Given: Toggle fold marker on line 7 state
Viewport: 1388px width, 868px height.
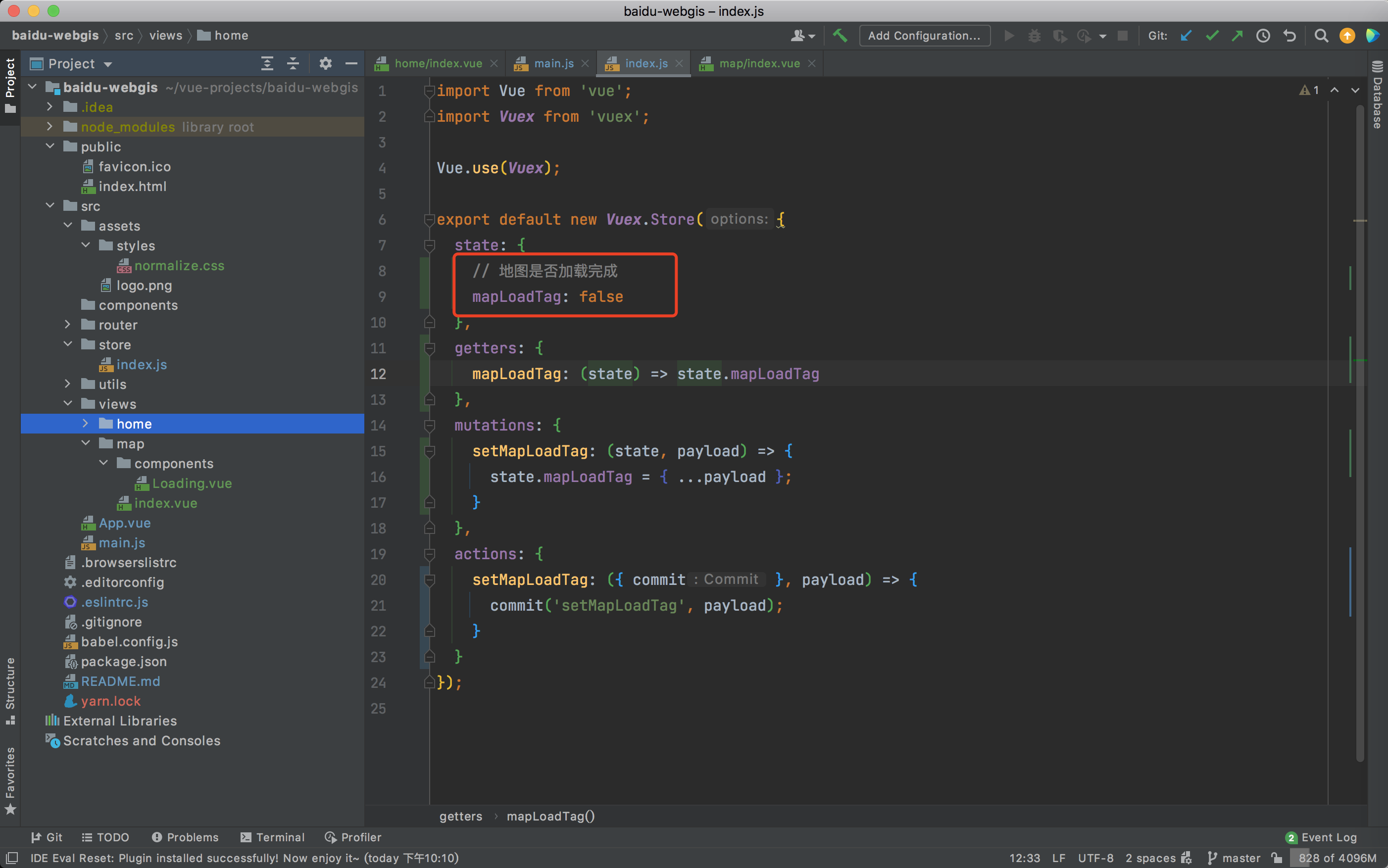Looking at the screenshot, I should point(429,246).
